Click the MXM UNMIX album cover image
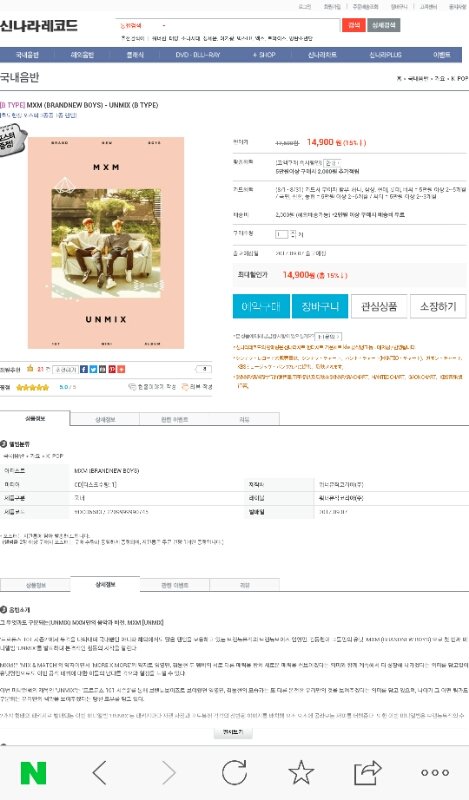Image resolution: width=469 pixels, height=800 pixels. [x=106, y=243]
